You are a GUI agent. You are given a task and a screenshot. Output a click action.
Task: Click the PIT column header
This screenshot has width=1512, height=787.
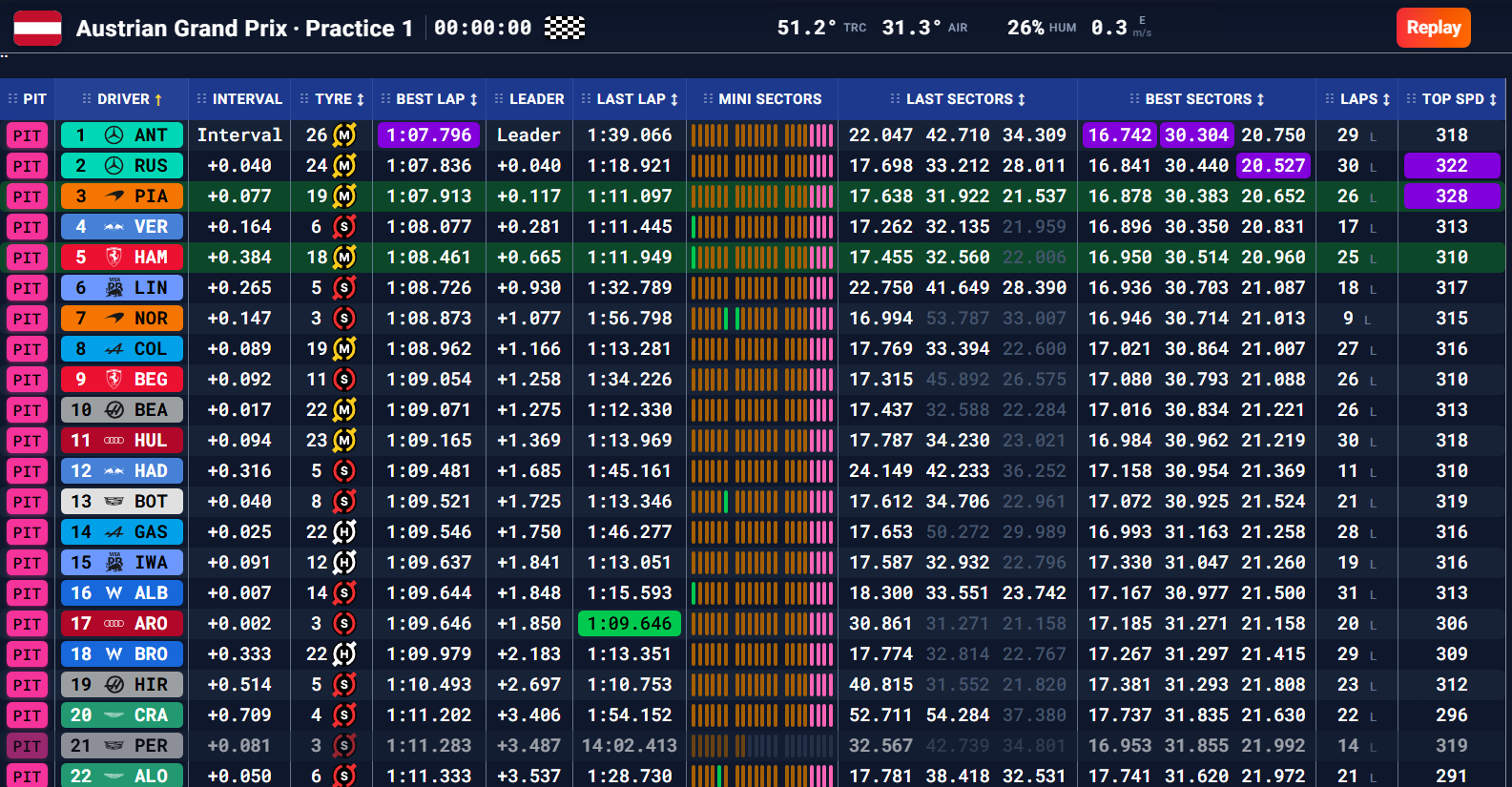tap(35, 99)
